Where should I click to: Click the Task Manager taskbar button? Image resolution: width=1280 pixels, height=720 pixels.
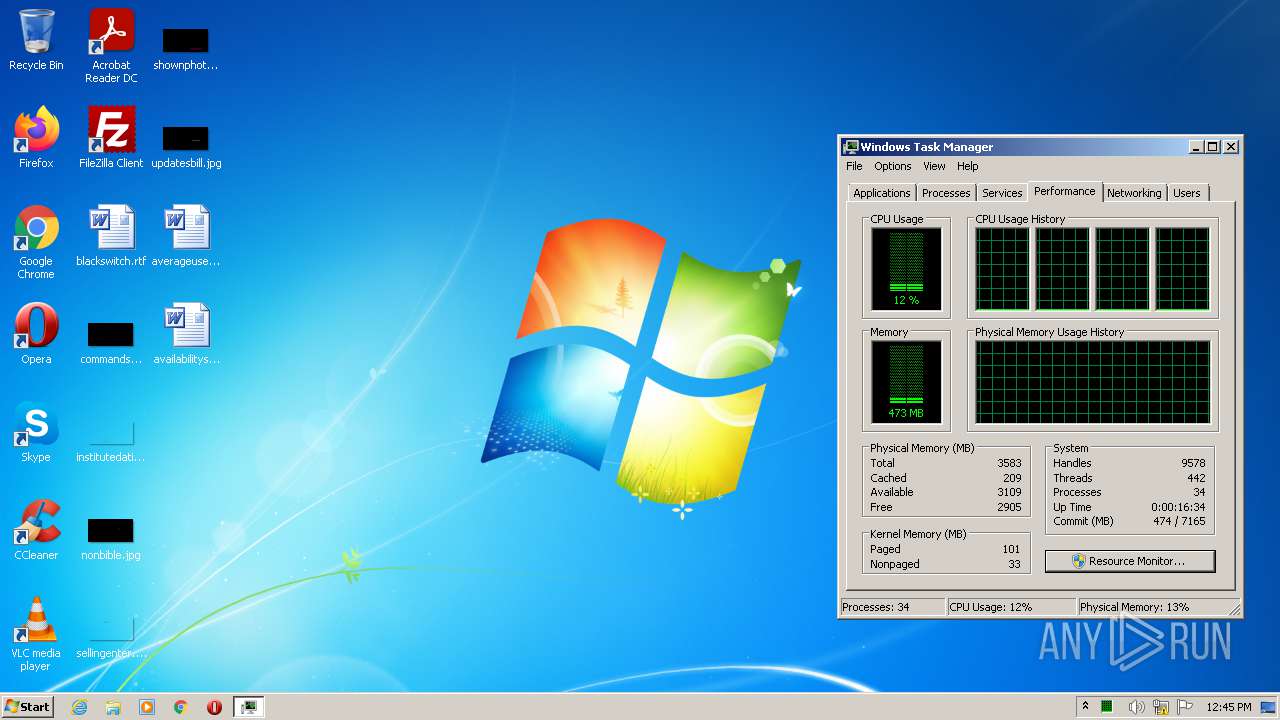pos(248,707)
